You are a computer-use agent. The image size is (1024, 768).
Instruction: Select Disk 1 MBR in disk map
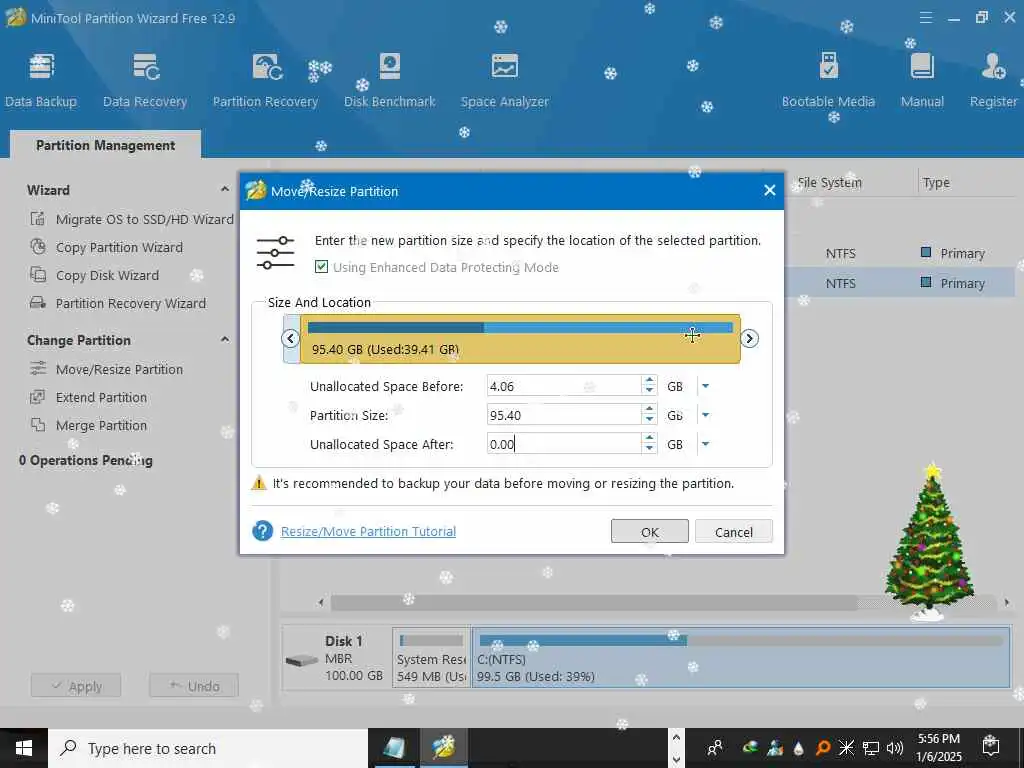(336, 658)
